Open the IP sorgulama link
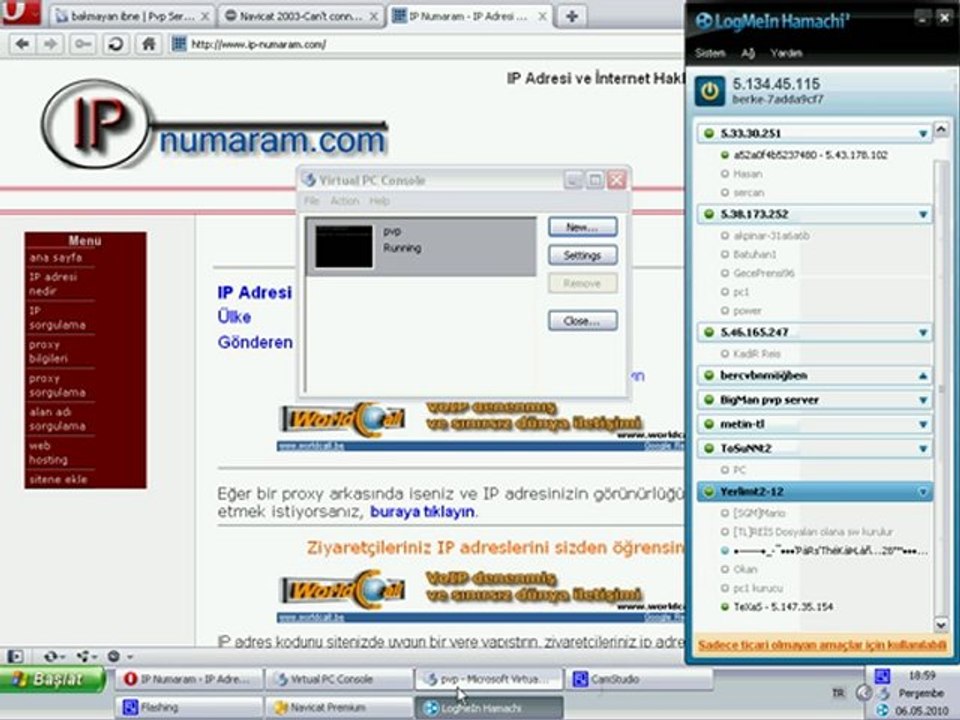This screenshot has height=720, width=960. pyautogui.click(x=57, y=318)
